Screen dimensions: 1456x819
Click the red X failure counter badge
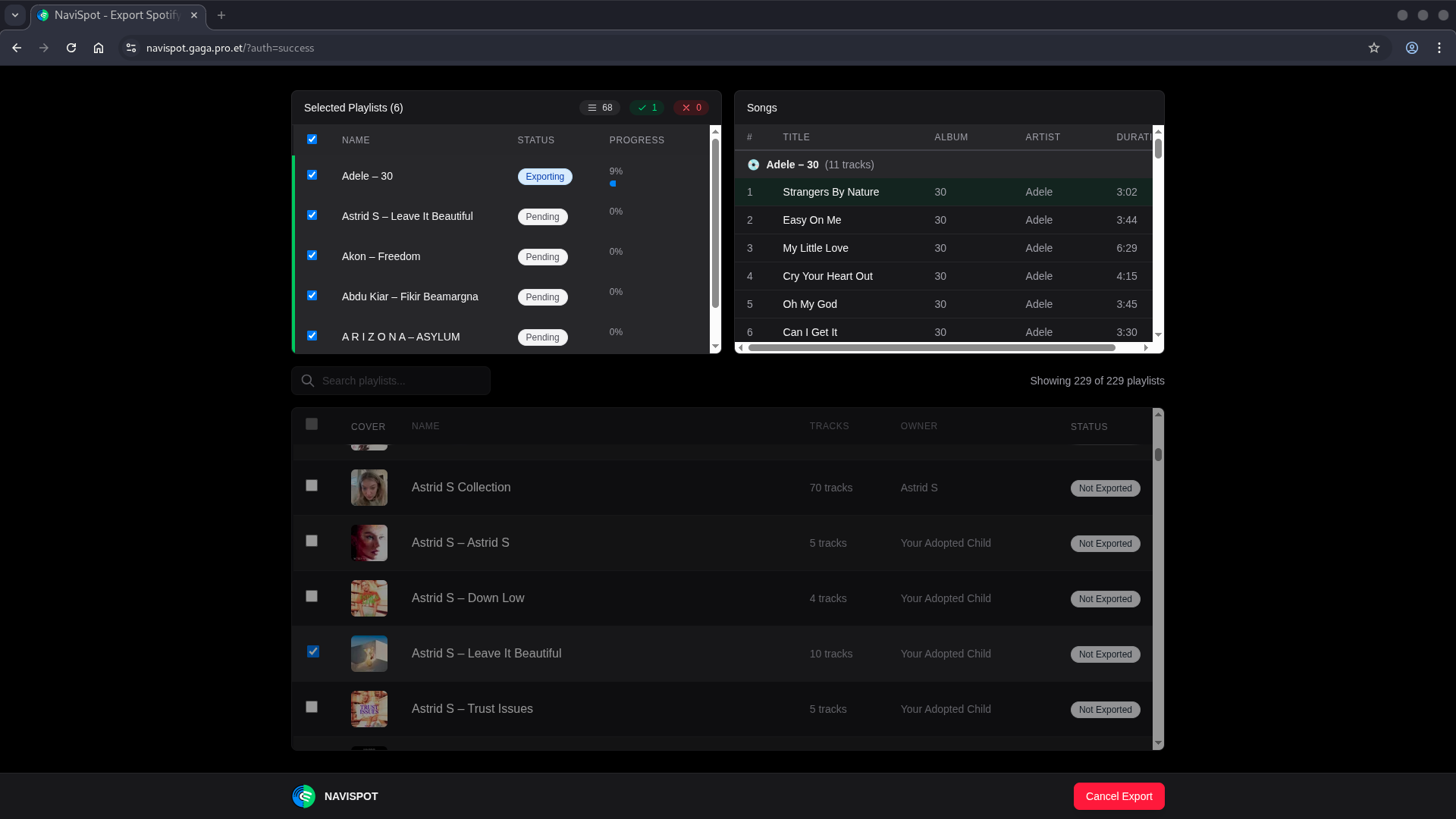coord(691,107)
